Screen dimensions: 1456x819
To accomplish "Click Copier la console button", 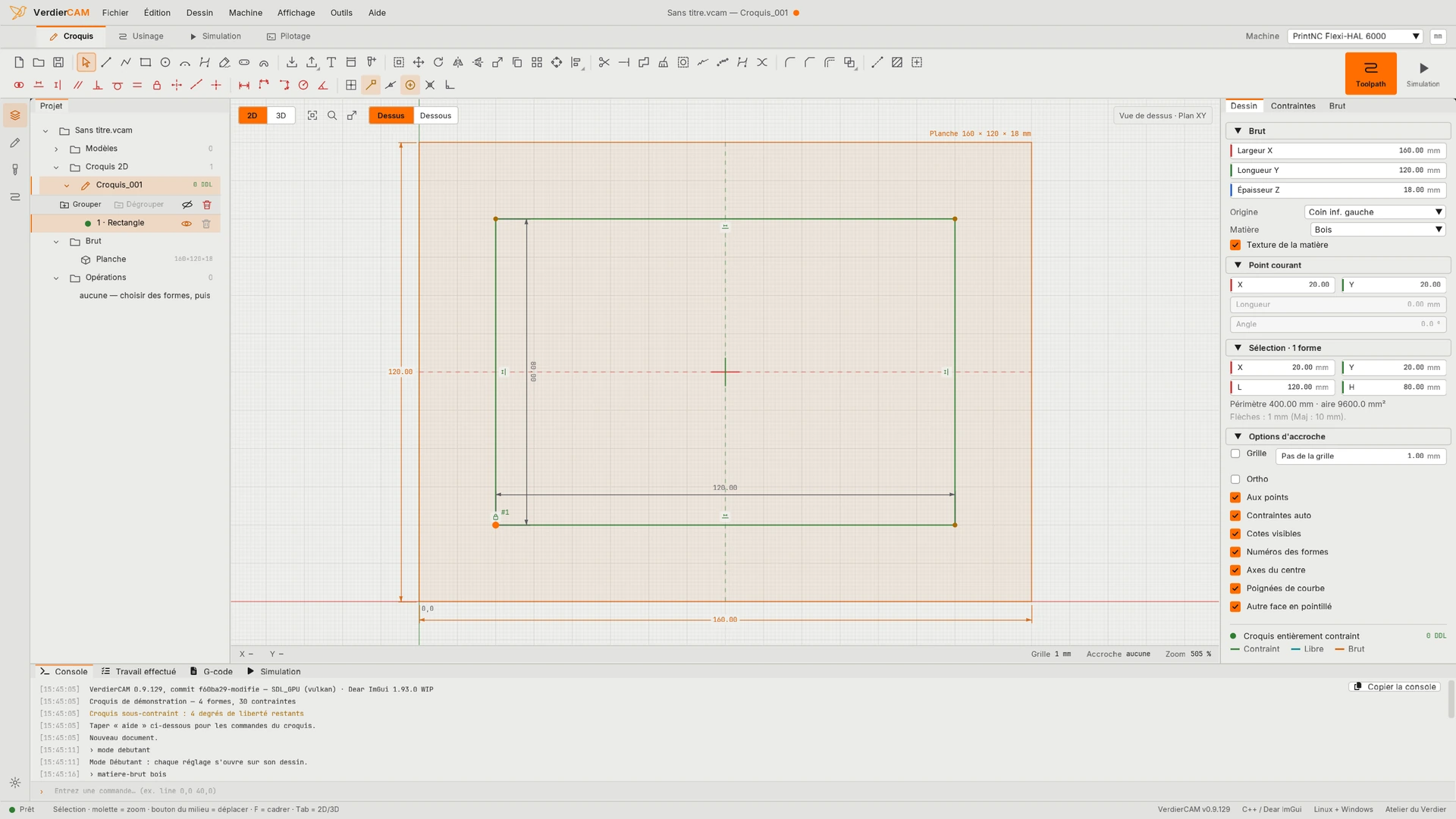I will pos(1395,687).
